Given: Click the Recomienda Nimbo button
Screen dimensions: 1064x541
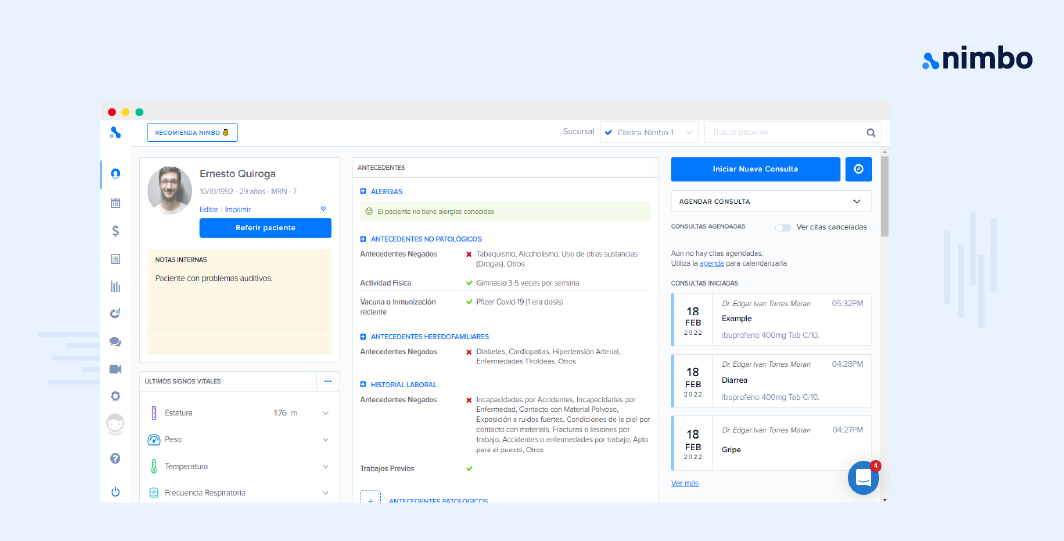Looking at the screenshot, I should pos(192,132).
